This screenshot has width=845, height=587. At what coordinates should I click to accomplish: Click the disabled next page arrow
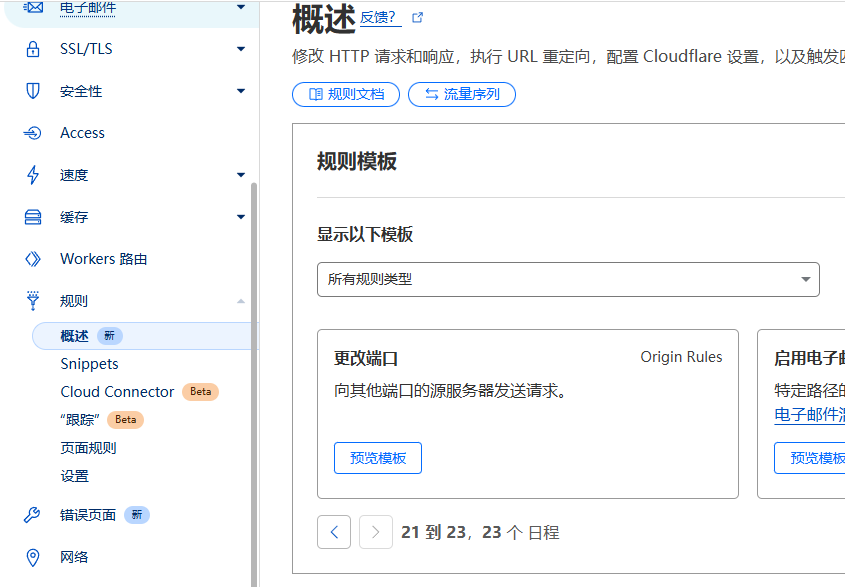click(376, 532)
